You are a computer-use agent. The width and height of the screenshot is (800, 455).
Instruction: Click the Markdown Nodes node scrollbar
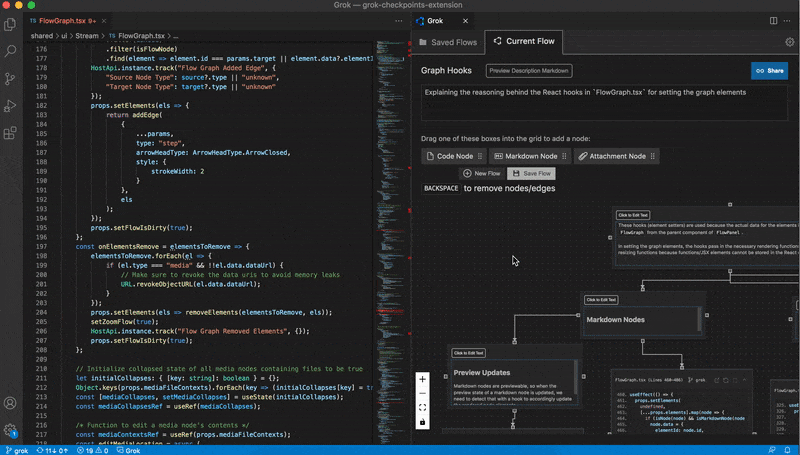coord(699,320)
